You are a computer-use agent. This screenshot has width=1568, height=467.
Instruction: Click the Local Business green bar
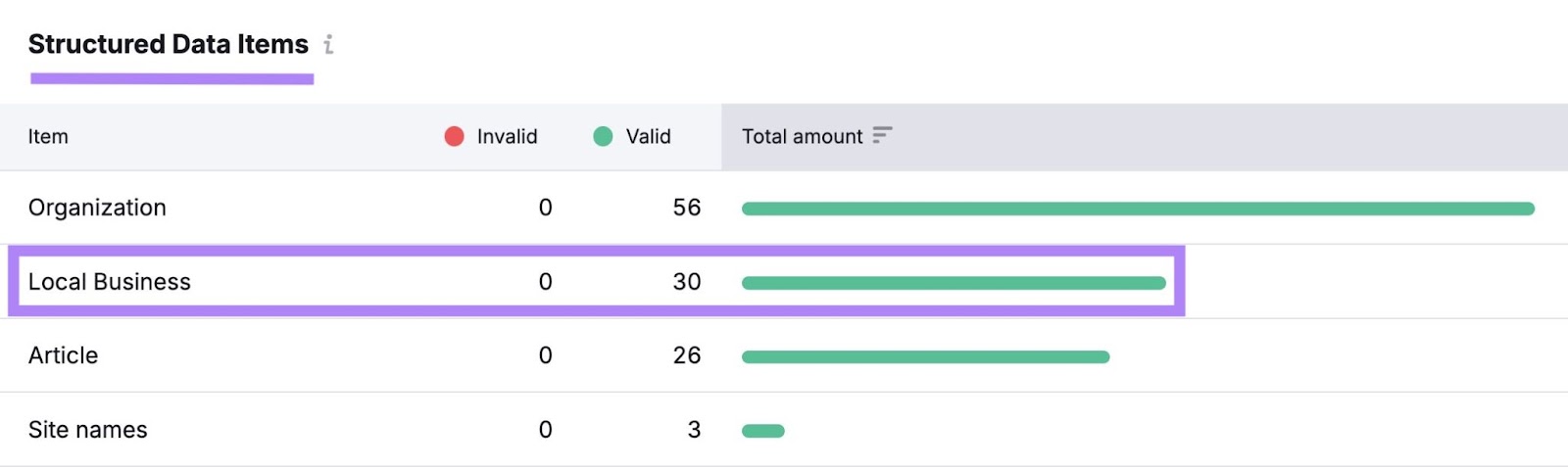click(x=953, y=283)
